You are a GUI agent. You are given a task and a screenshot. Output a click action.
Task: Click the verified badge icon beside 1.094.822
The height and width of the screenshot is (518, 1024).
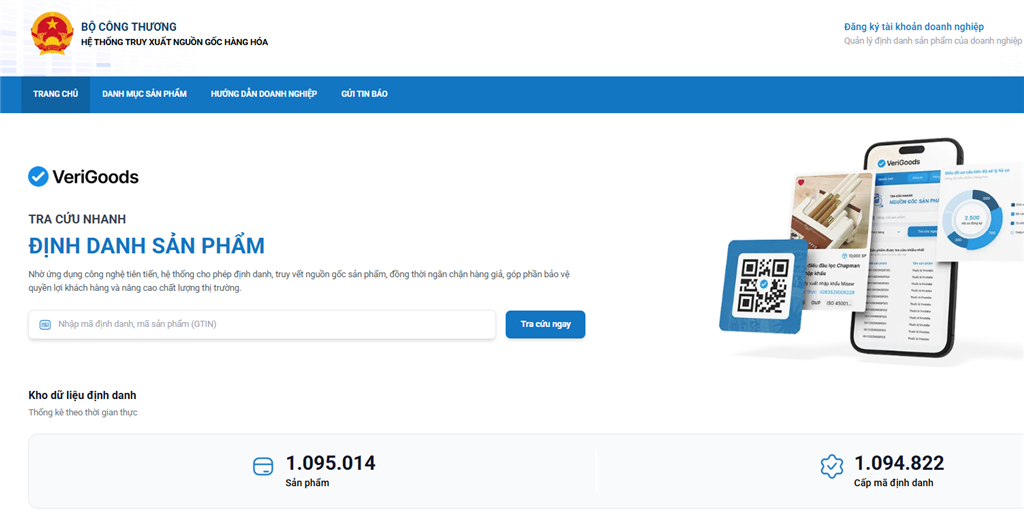831,466
